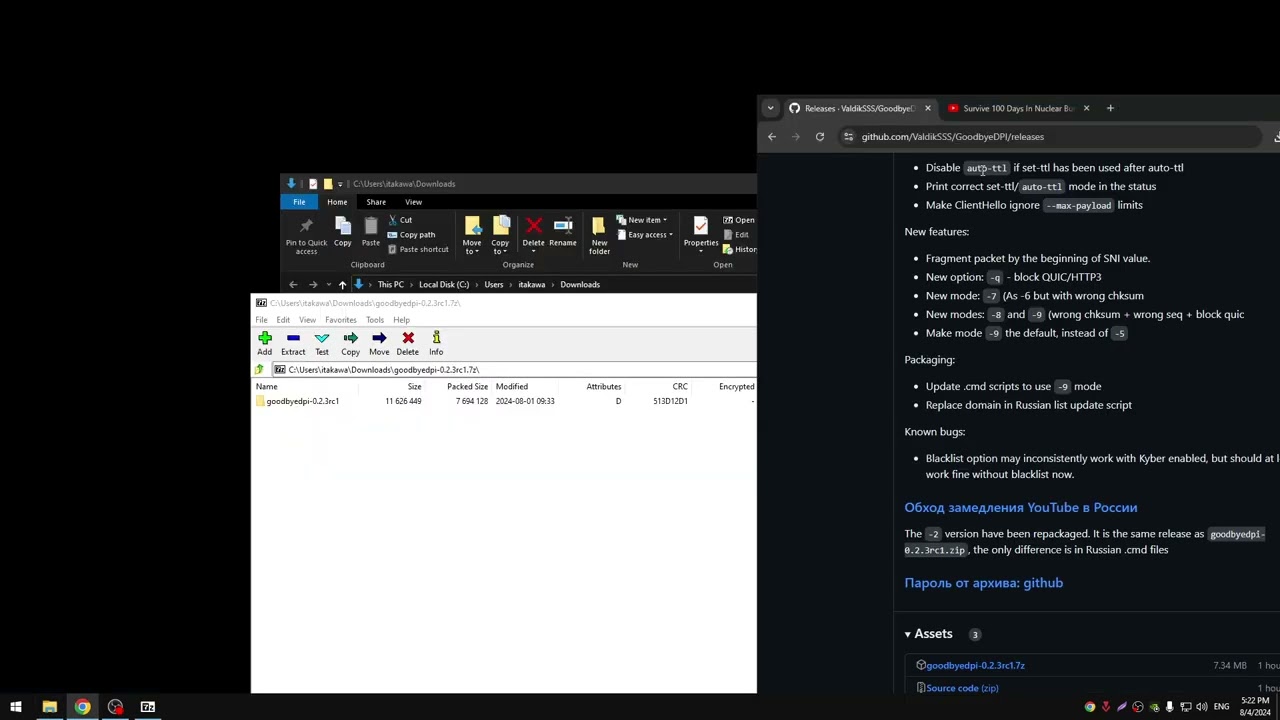The height and width of the screenshot is (720, 1280).
Task: Select itakawa in Explorer breadcrumb
Action: click(x=532, y=285)
